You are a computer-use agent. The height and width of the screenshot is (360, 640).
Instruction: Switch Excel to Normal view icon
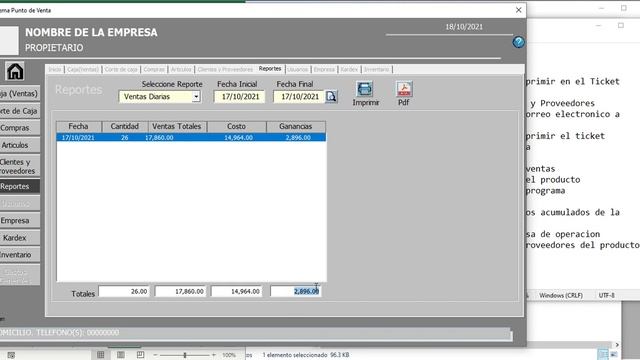100,355
